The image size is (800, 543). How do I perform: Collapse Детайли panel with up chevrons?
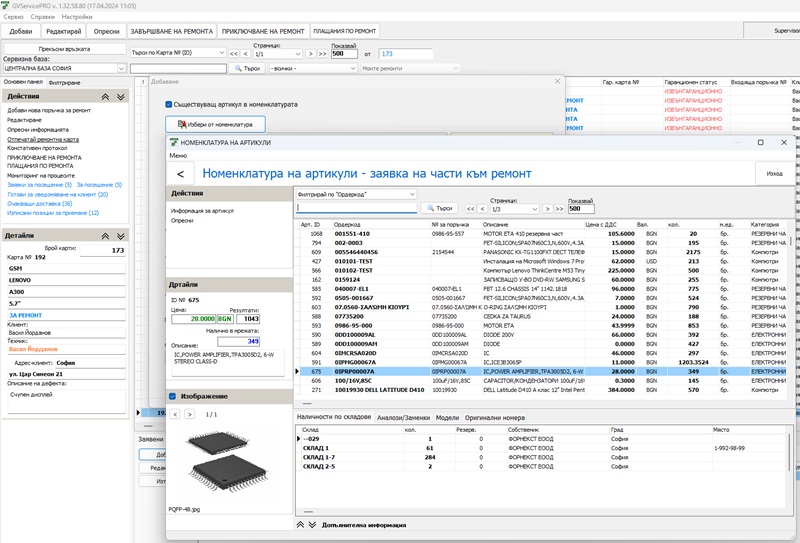pyautogui.click(x=105, y=236)
